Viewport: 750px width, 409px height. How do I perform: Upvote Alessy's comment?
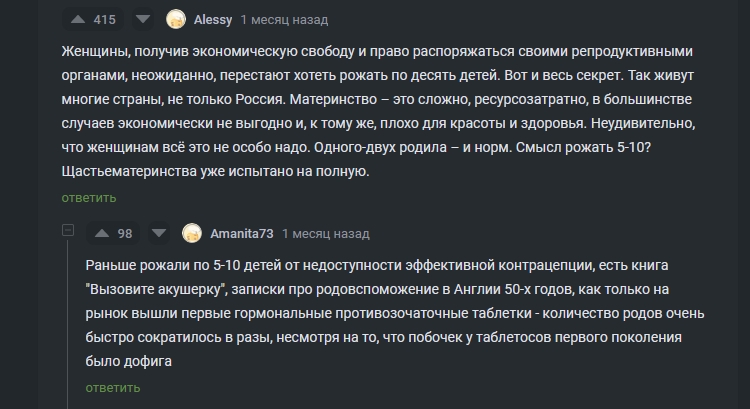pyautogui.click(x=76, y=19)
